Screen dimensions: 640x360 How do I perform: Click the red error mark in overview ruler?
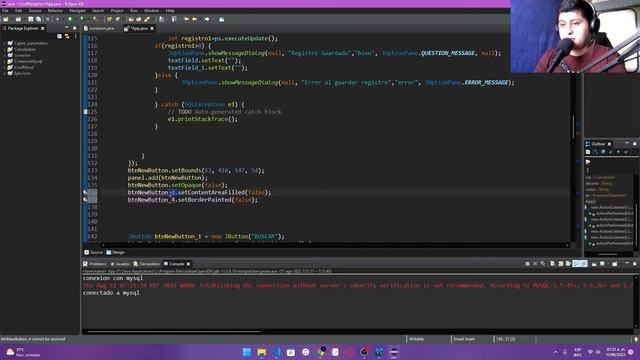578,133
